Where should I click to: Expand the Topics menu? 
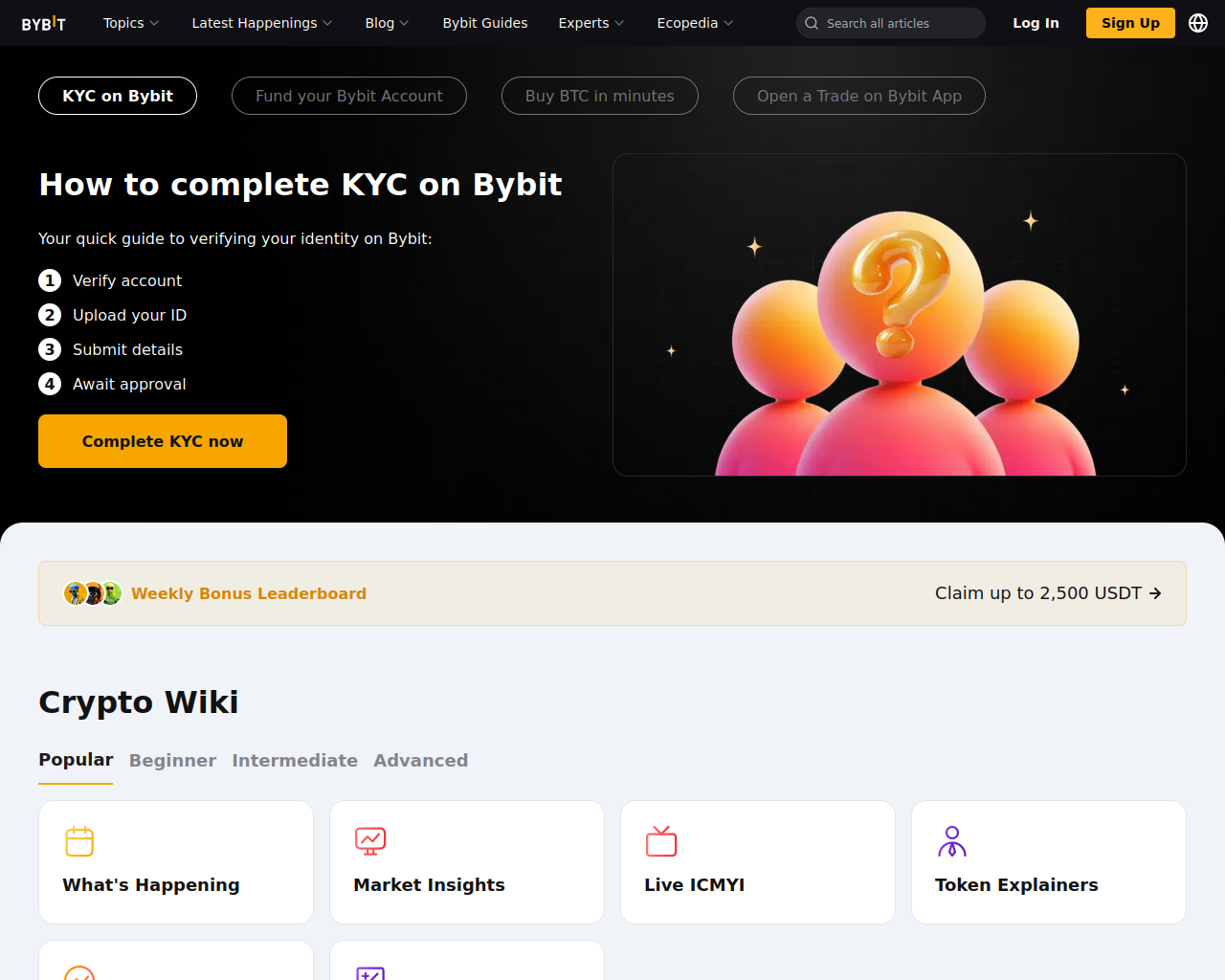click(131, 23)
